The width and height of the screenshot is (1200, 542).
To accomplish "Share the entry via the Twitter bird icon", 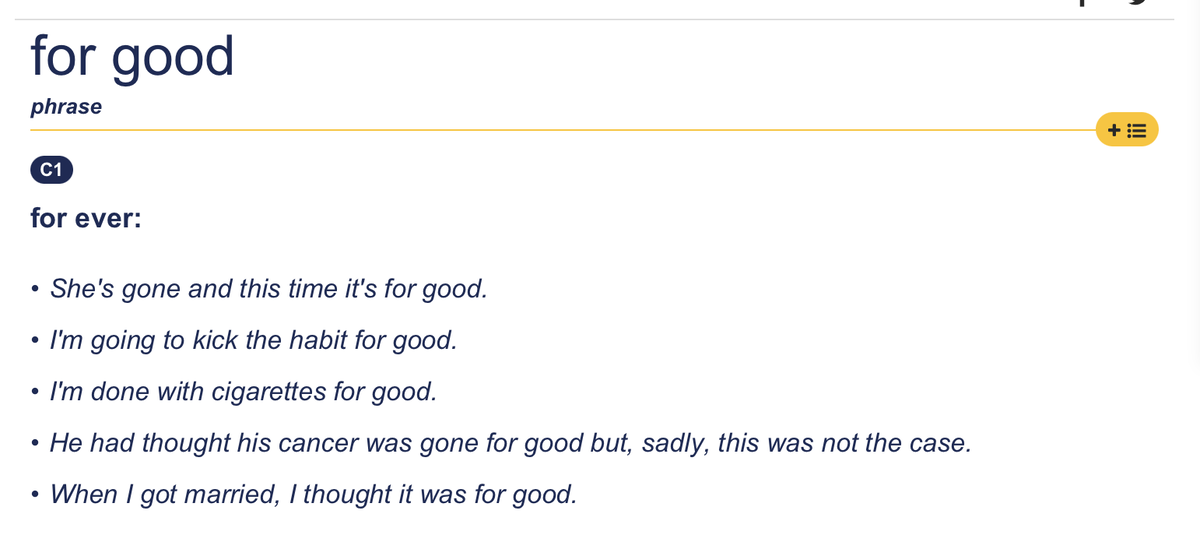I will (x=1134, y=3).
